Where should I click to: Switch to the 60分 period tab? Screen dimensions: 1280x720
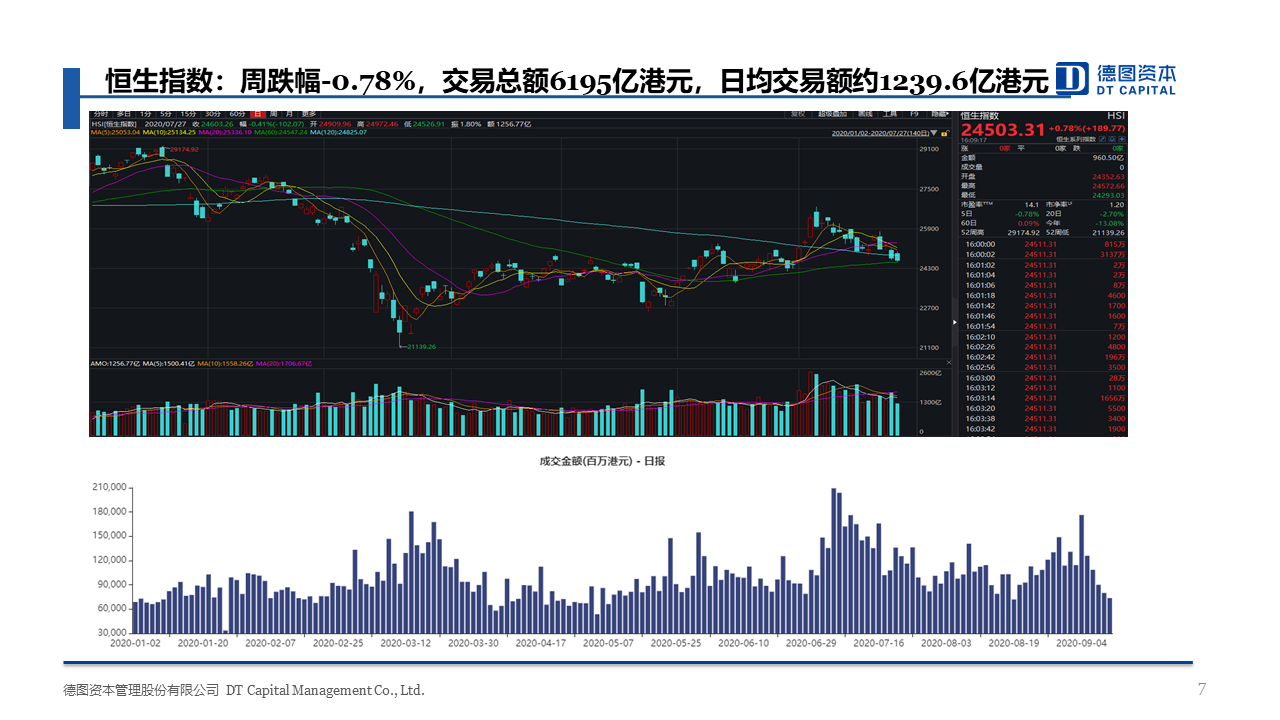click(237, 114)
